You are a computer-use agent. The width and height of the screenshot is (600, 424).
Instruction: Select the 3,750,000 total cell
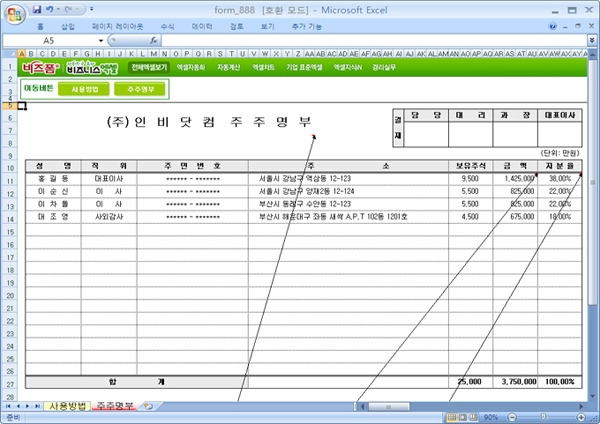(x=515, y=382)
